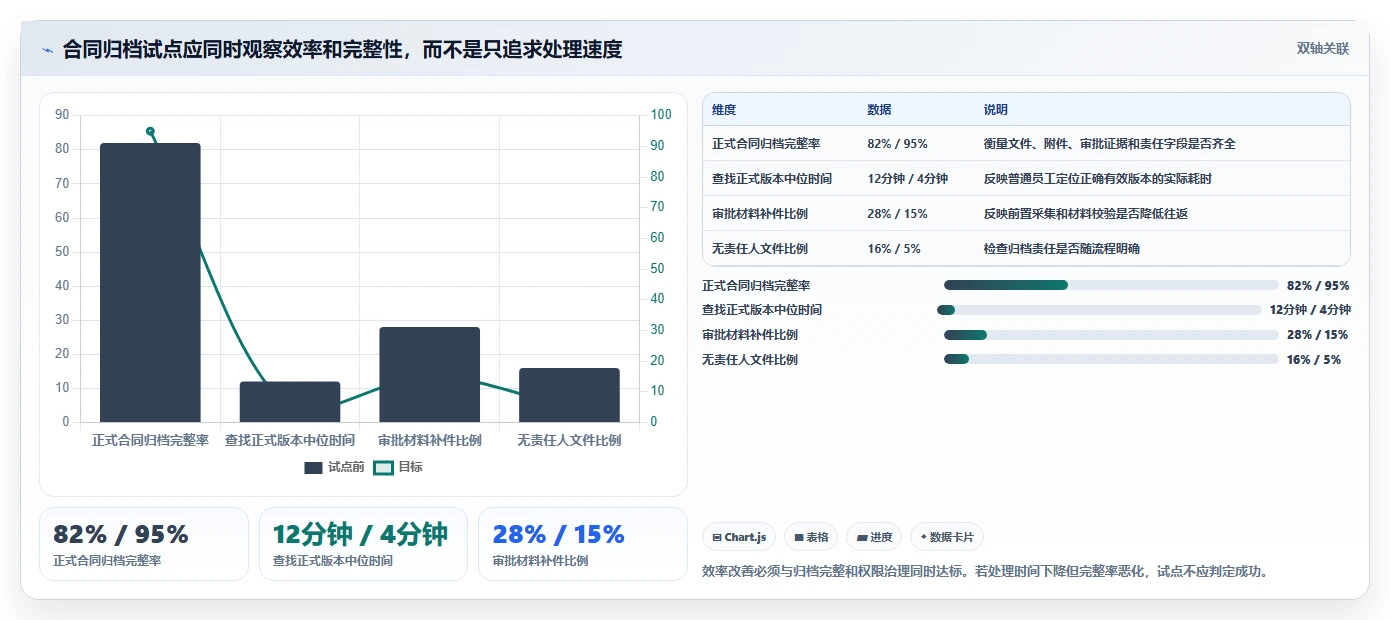The height and width of the screenshot is (620, 1390).
Task: Click the 82% / 95% table cell
Action: point(897,144)
